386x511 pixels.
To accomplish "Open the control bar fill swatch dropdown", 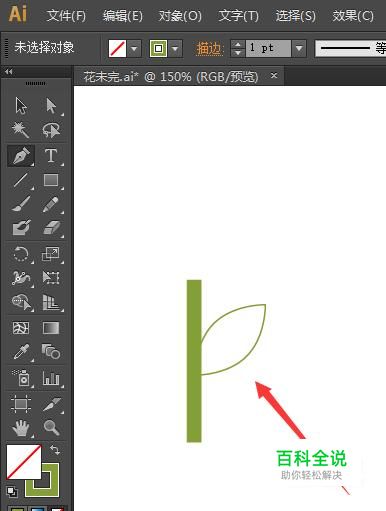I will click(134, 49).
